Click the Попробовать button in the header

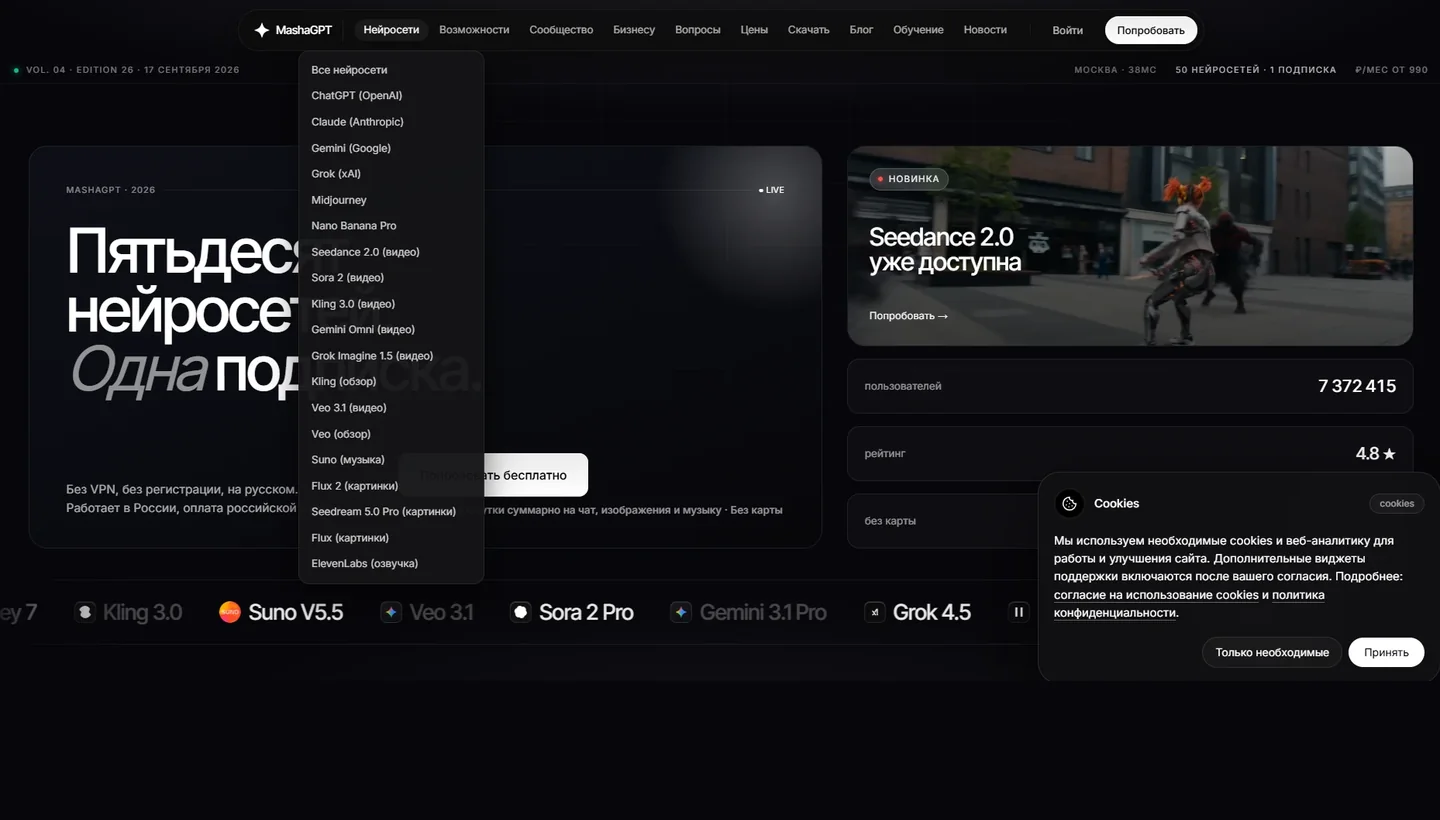(x=1151, y=30)
